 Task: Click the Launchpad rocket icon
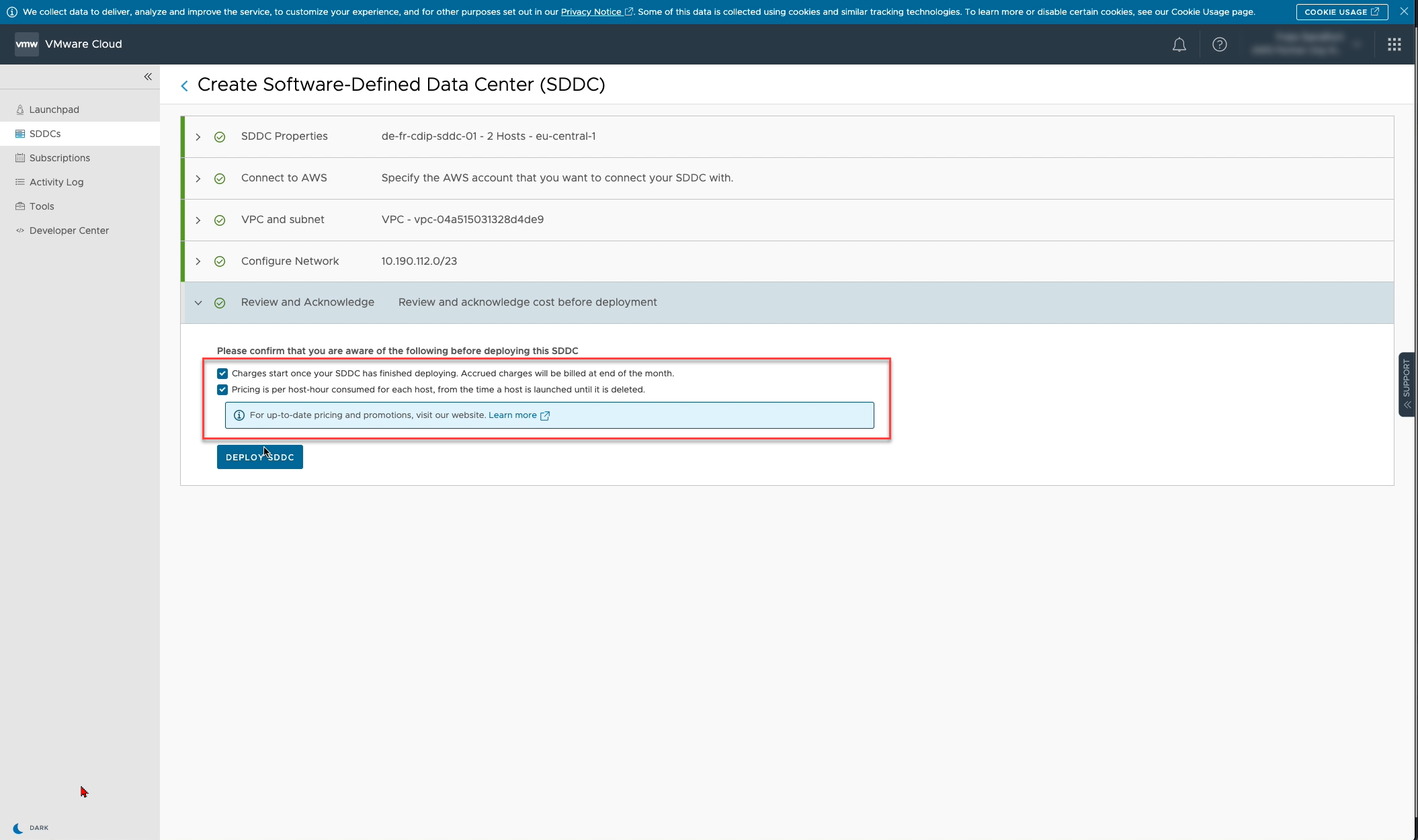[x=20, y=110]
